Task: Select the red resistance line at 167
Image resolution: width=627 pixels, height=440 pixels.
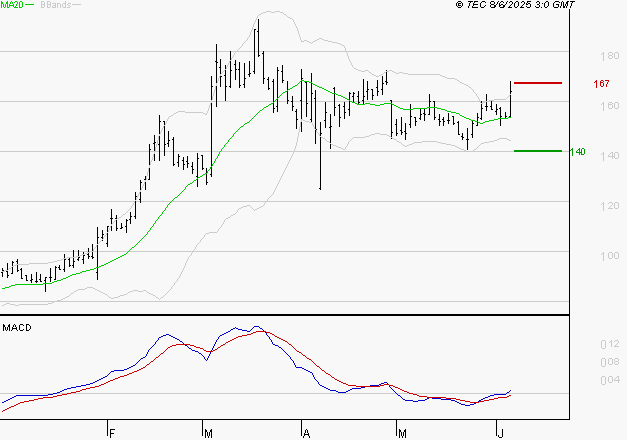Action: click(x=538, y=83)
